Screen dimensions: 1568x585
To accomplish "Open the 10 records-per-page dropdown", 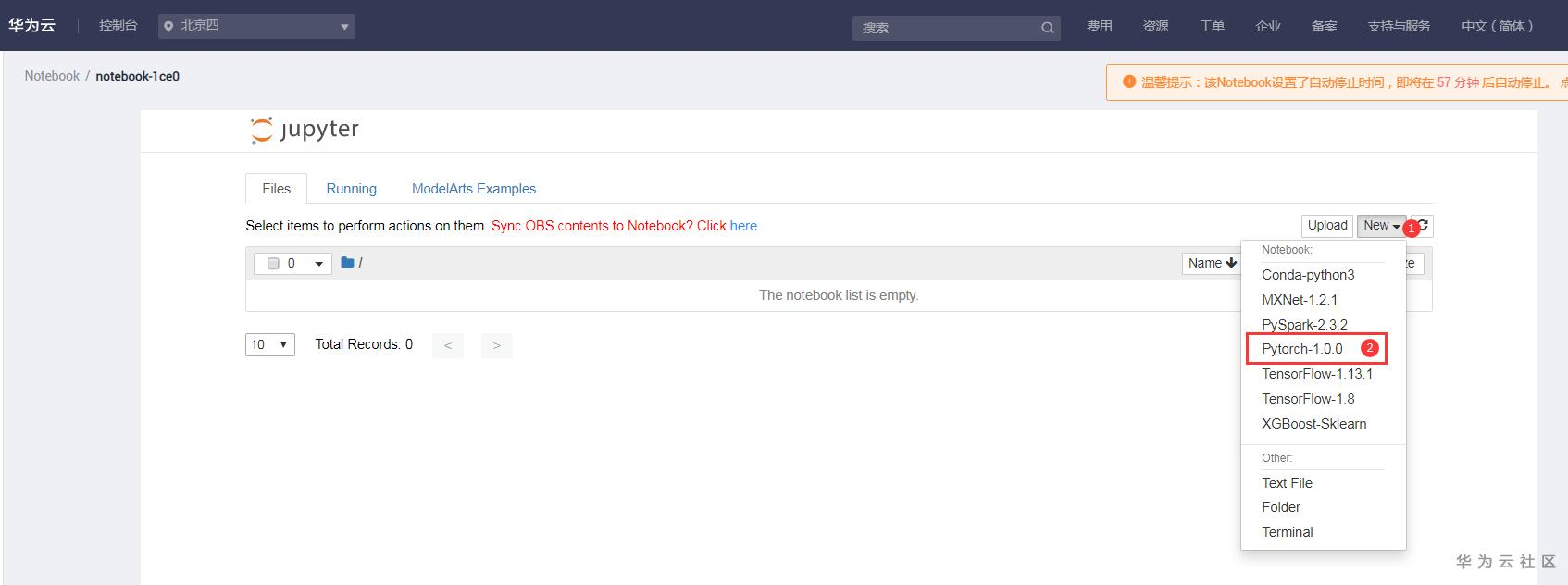I will 270,344.
